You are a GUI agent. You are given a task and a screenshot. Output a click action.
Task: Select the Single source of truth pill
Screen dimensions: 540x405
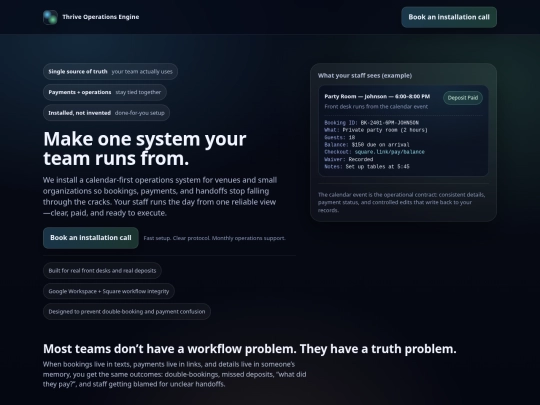(110, 72)
